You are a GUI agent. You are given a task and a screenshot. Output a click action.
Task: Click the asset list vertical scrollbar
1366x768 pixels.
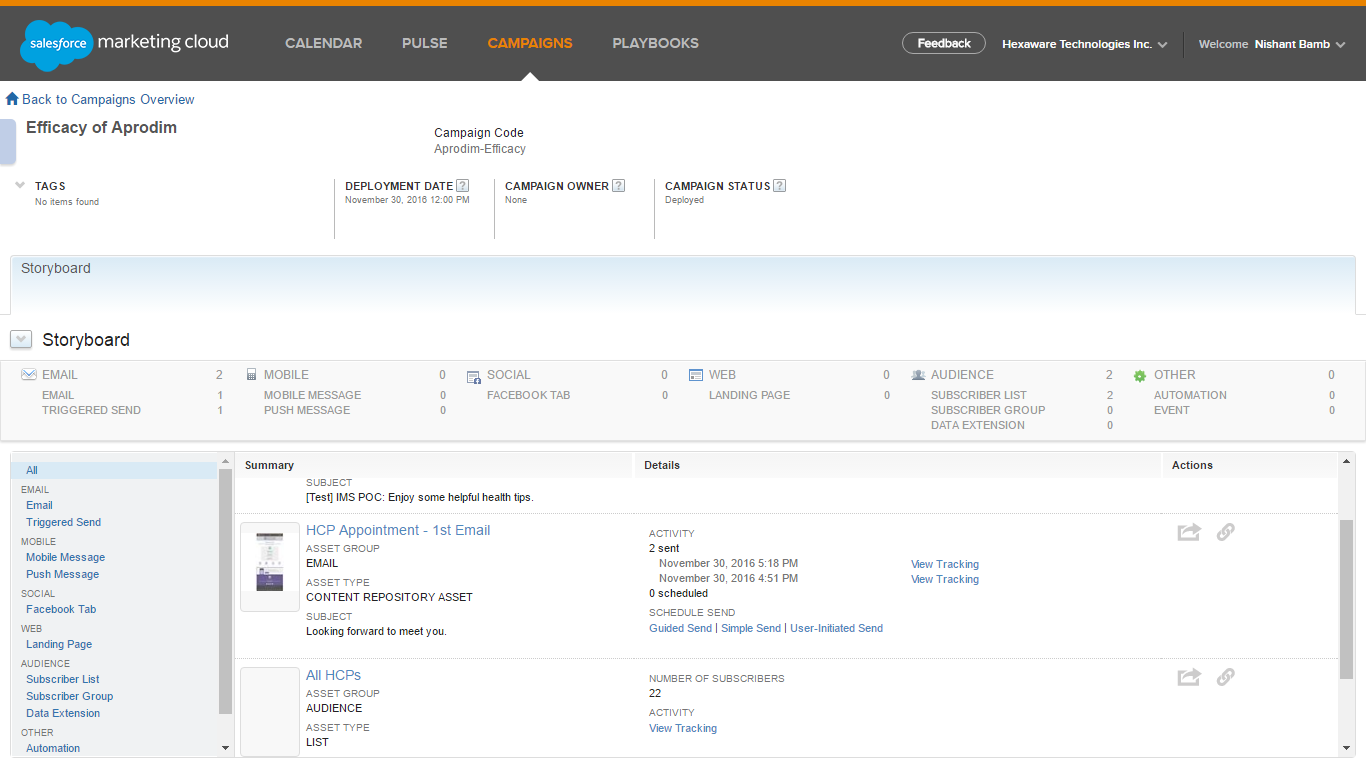click(x=1346, y=600)
